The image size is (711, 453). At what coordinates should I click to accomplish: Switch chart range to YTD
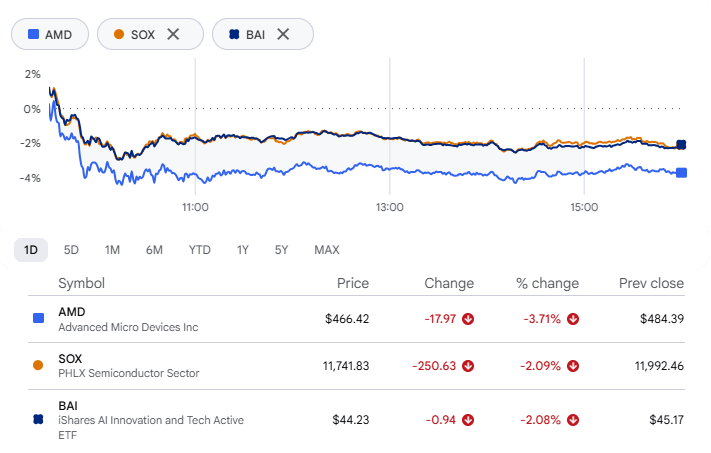tap(200, 250)
